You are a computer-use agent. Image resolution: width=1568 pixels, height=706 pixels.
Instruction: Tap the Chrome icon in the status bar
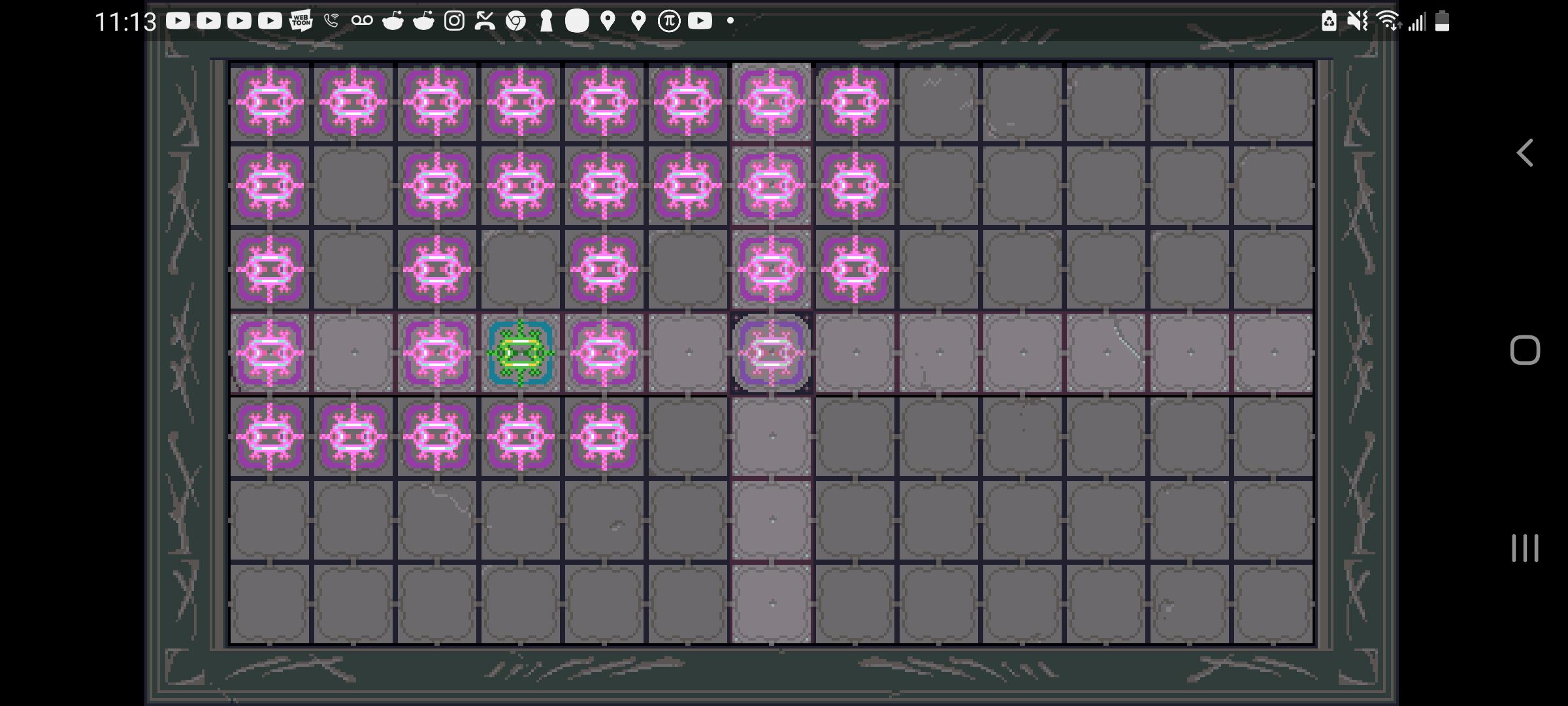pos(516,22)
